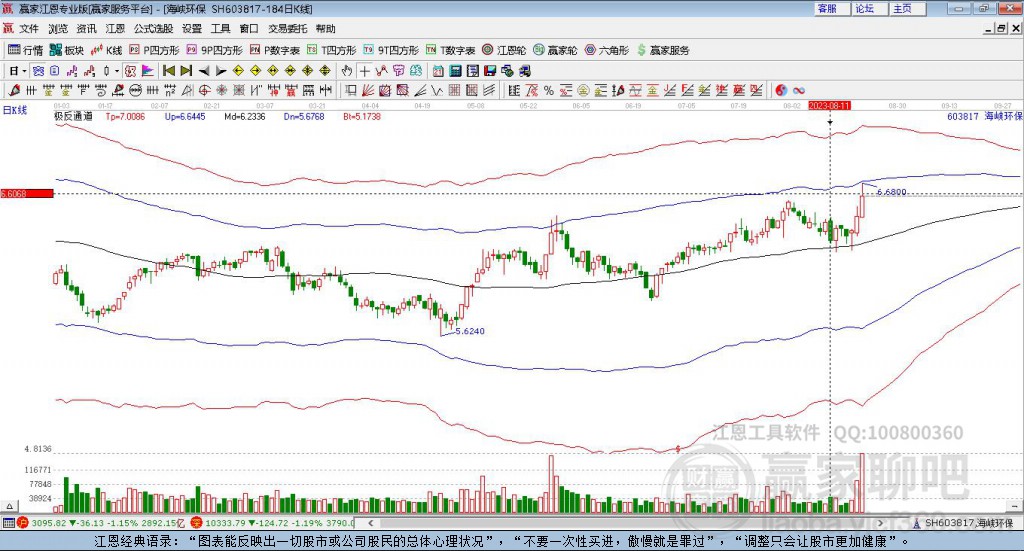Screen dimensions: 1024x551
Task: Step chart forward with black right arrow
Action: click(221, 71)
